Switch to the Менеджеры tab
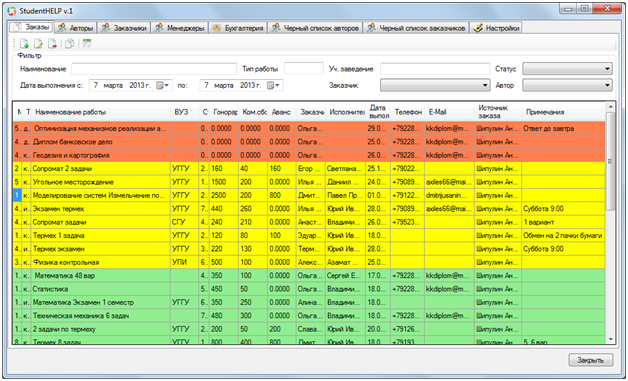628x381 pixels. 180,28
